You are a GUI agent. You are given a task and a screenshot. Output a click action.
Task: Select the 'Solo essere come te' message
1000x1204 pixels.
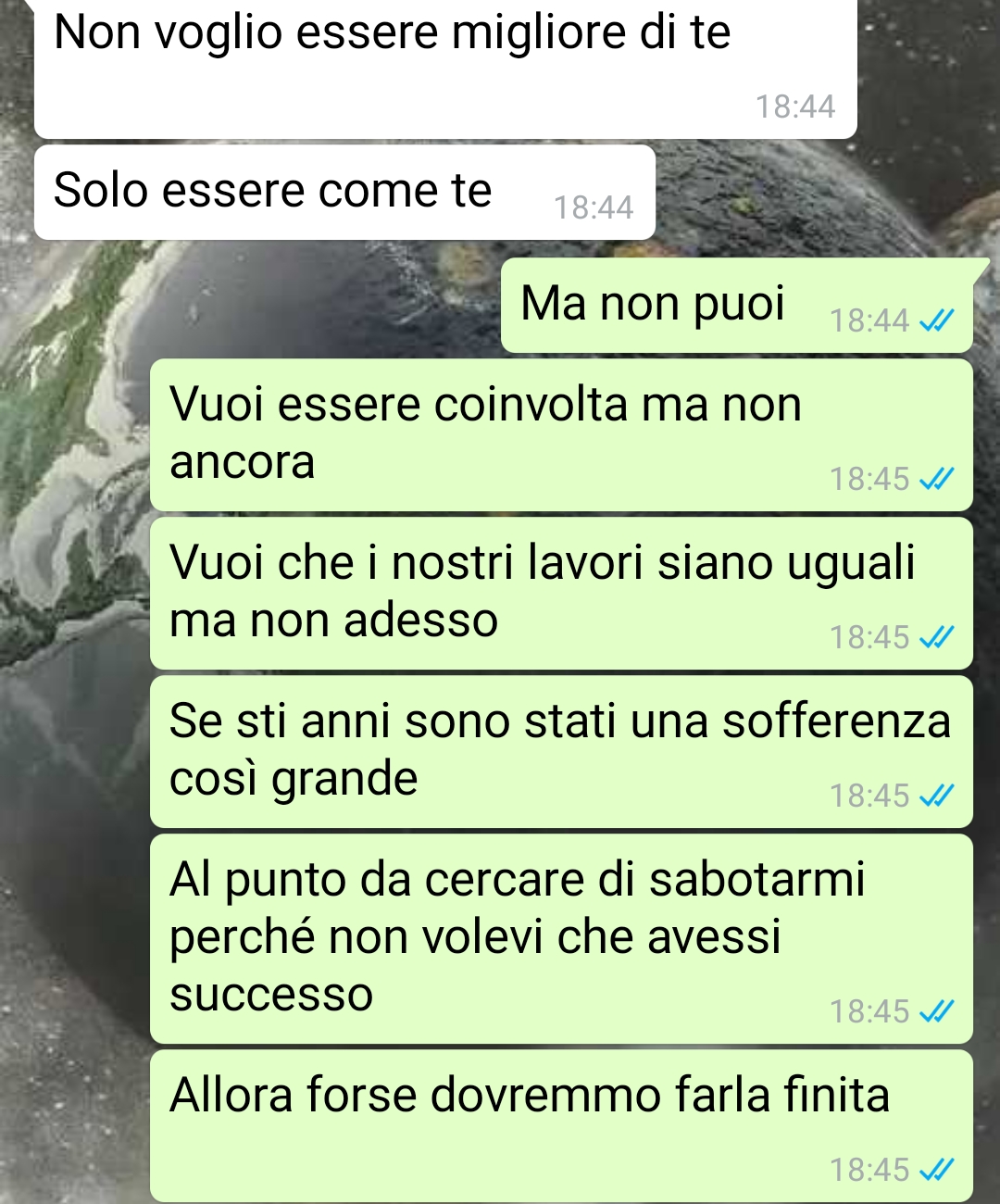[344, 192]
